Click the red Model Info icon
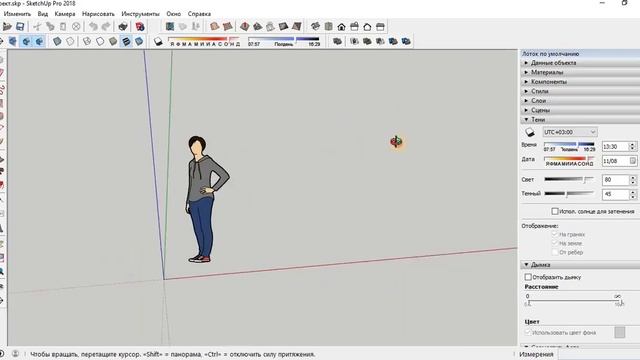The image size is (640, 360). [140, 27]
